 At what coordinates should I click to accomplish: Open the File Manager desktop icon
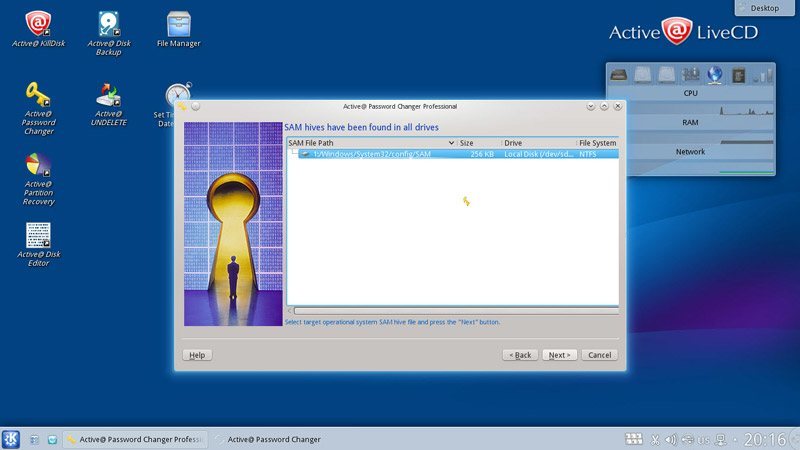point(178,24)
